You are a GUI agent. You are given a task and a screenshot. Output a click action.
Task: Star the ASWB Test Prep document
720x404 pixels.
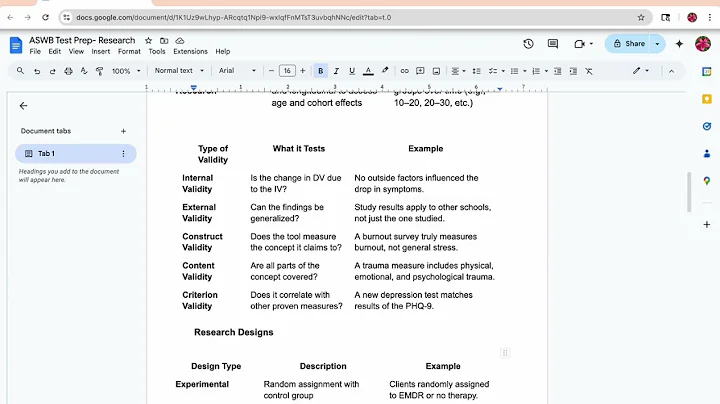(148, 40)
